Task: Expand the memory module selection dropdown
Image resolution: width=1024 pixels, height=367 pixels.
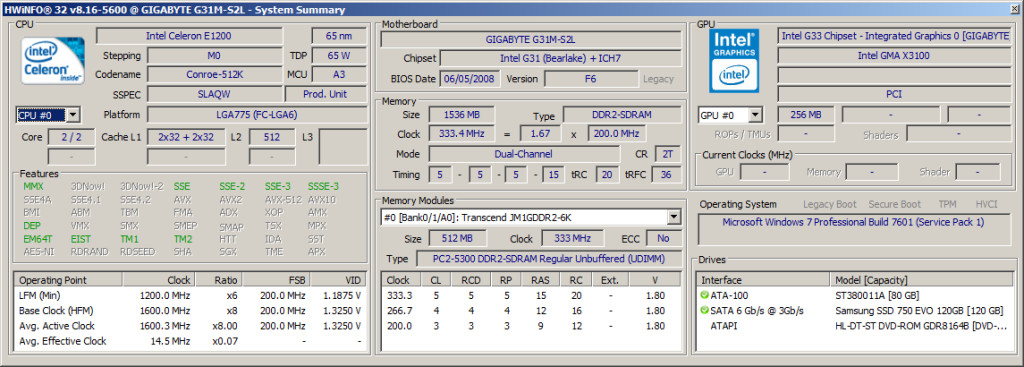Action: point(674,217)
